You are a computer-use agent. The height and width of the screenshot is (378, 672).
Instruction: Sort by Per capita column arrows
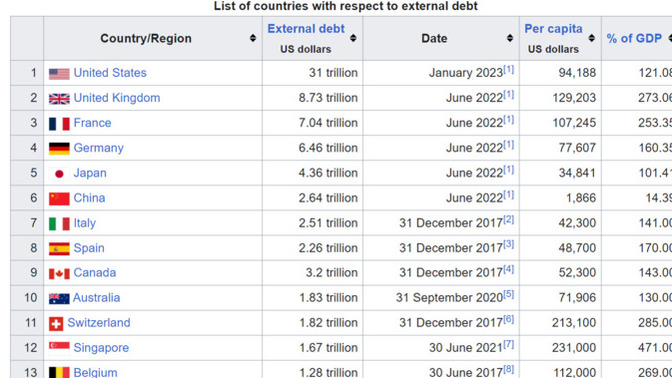pyautogui.click(x=591, y=38)
